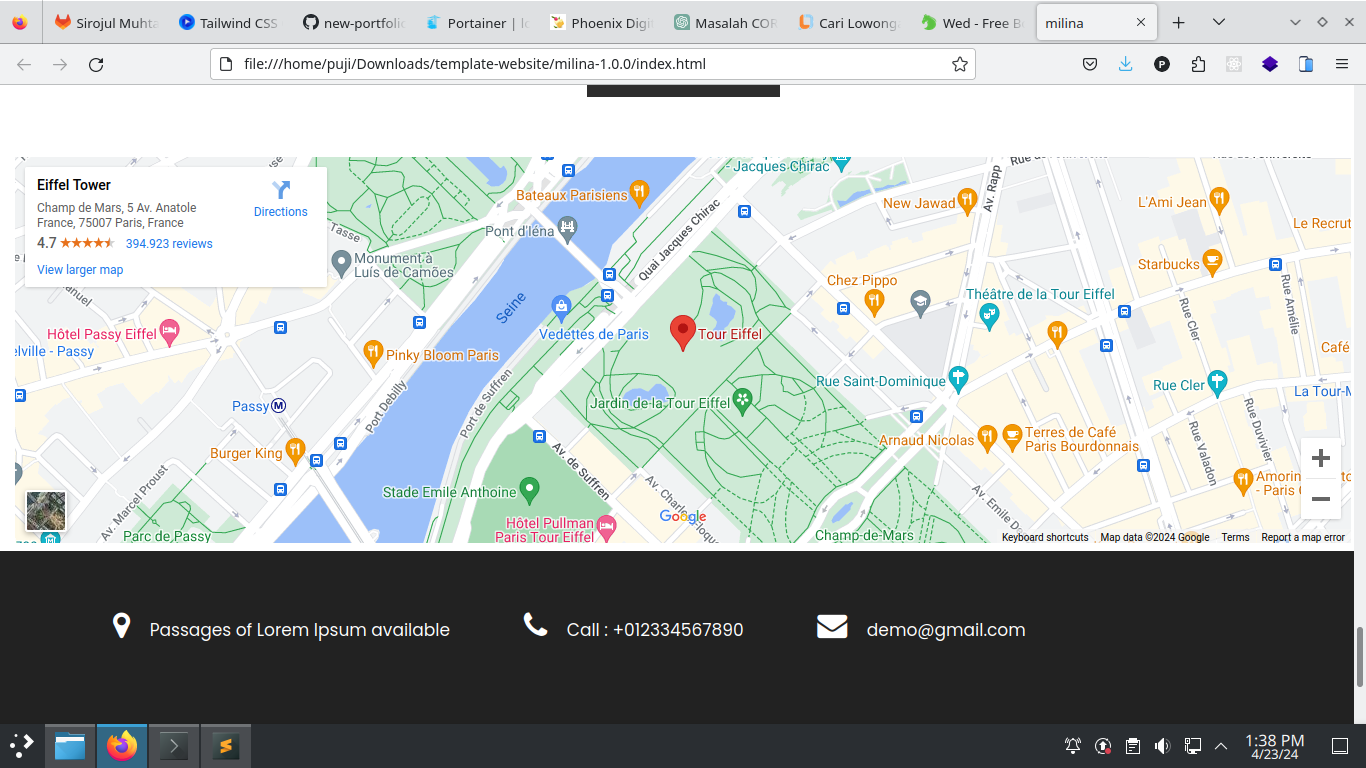The height and width of the screenshot is (768, 1366).
Task: Select the Bateaux Parisiens marker icon
Action: pyautogui.click(x=640, y=194)
